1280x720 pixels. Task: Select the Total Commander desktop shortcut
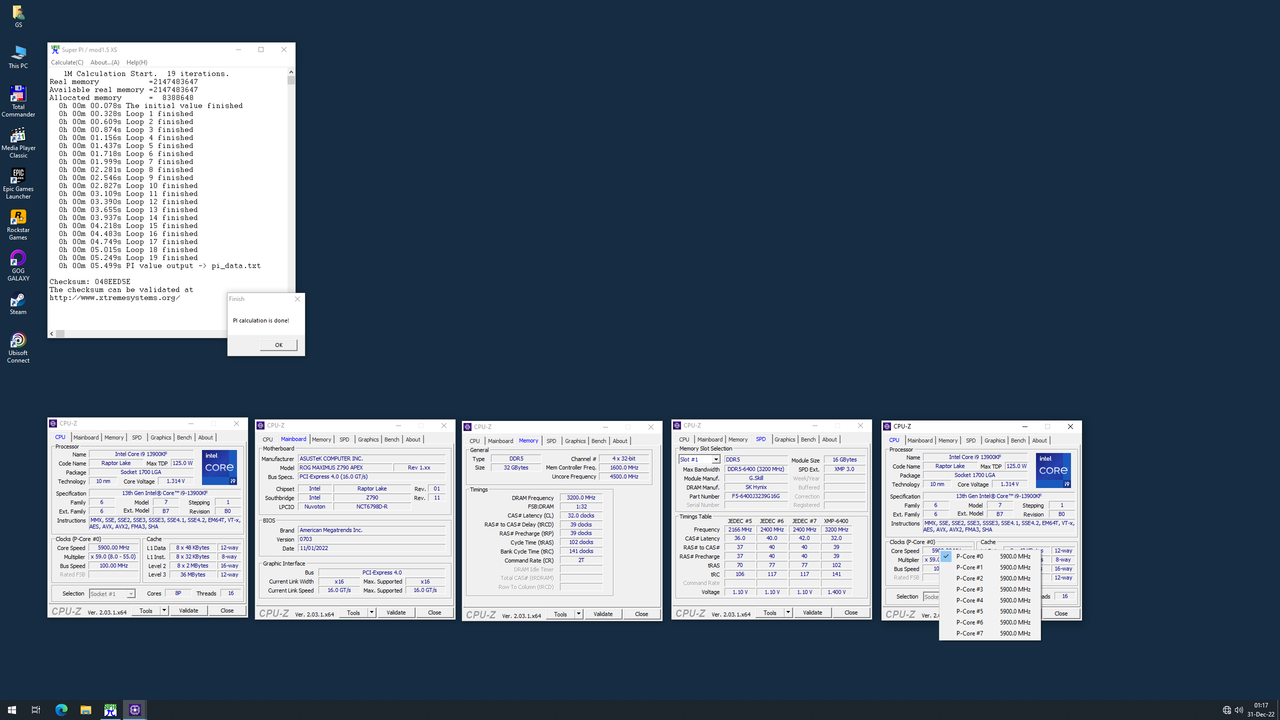[18, 101]
